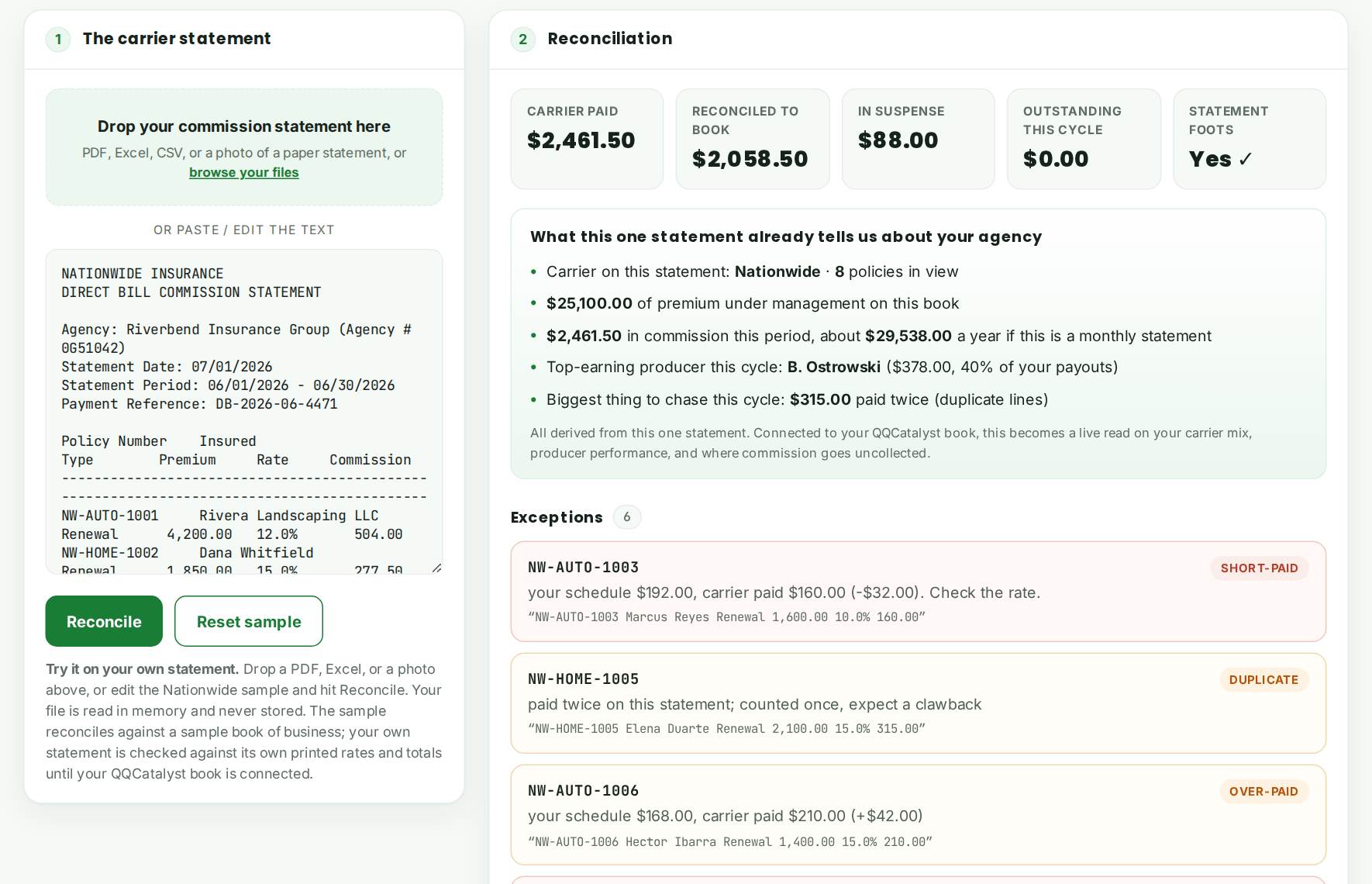1372x884 pixels.
Task: Click the step 1 circle beside carrier statement
Action: [x=58, y=40]
